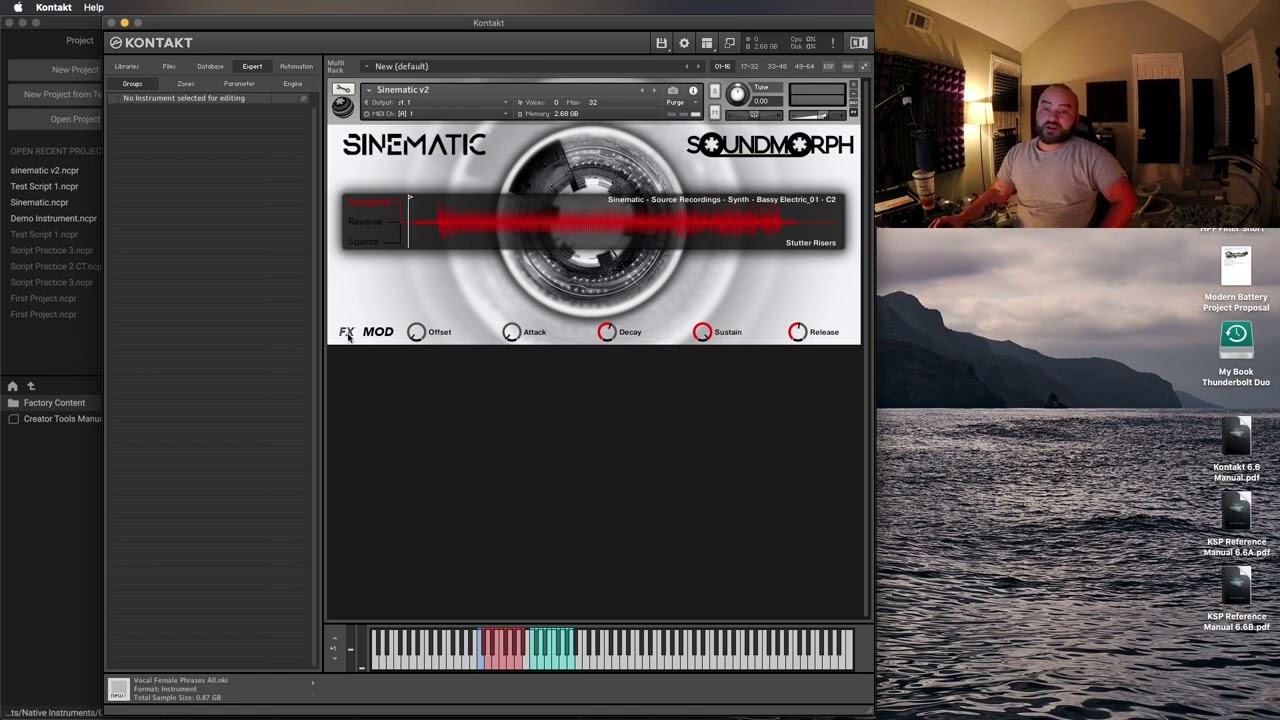Select the Source sample mode

[363, 242]
